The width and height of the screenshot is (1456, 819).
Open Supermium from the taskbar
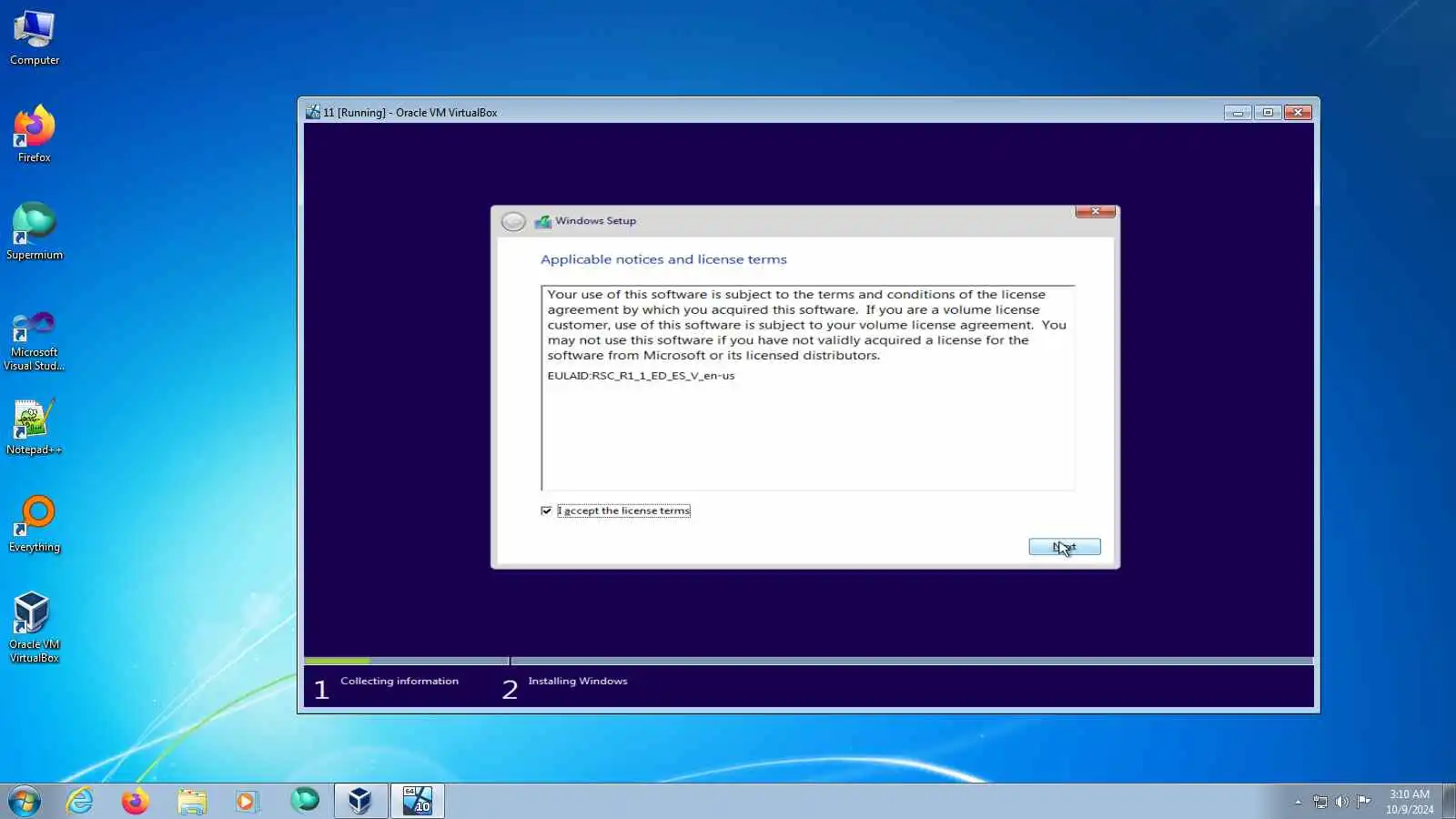[305, 801]
